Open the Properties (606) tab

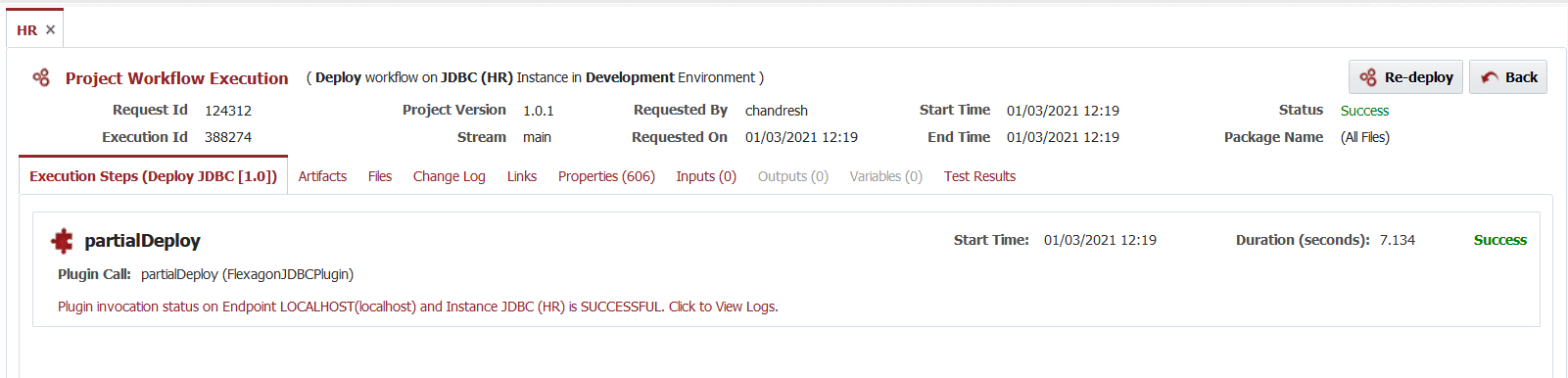[x=606, y=176]
